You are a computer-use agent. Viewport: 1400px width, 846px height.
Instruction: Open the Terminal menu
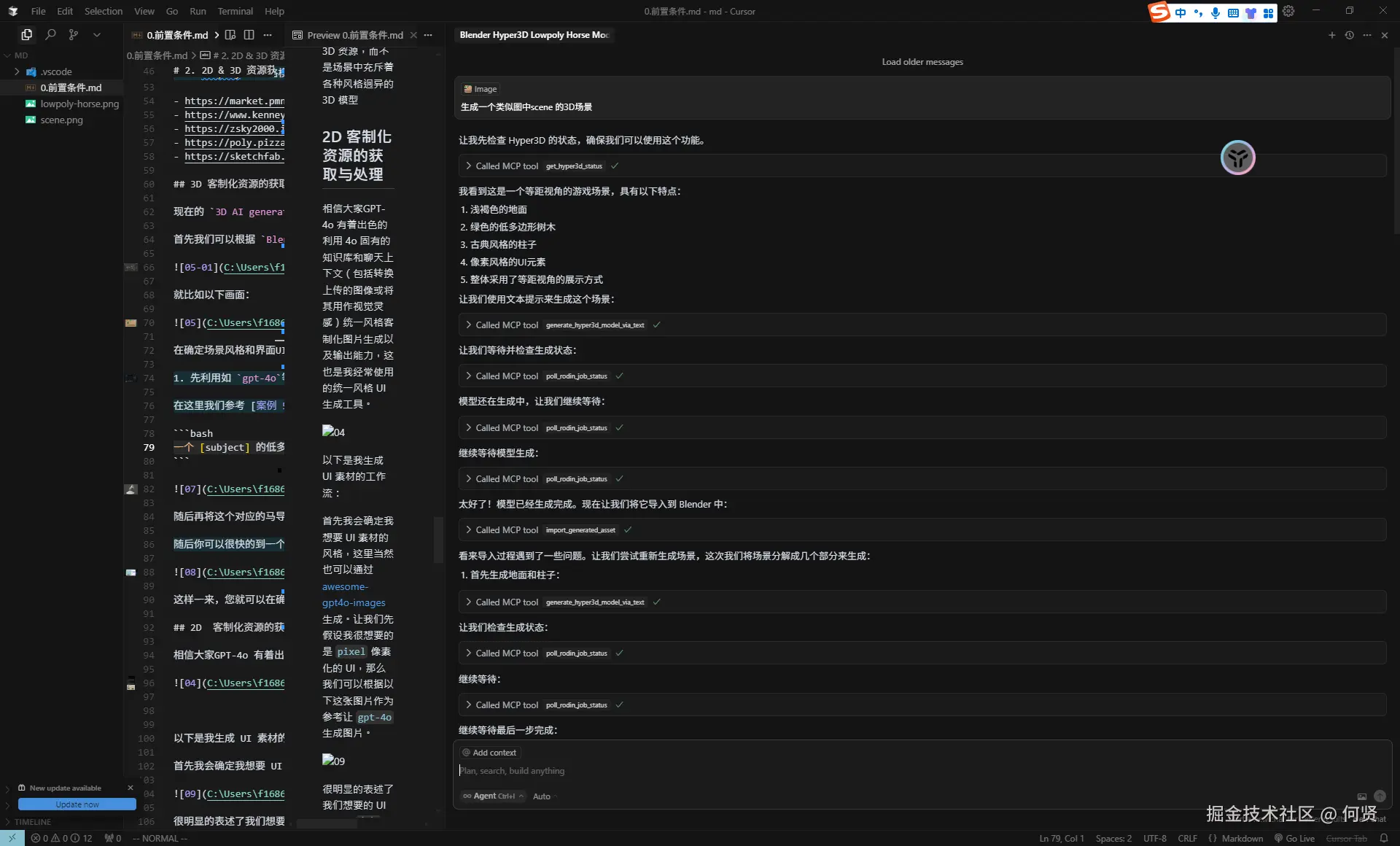point(235,11)
